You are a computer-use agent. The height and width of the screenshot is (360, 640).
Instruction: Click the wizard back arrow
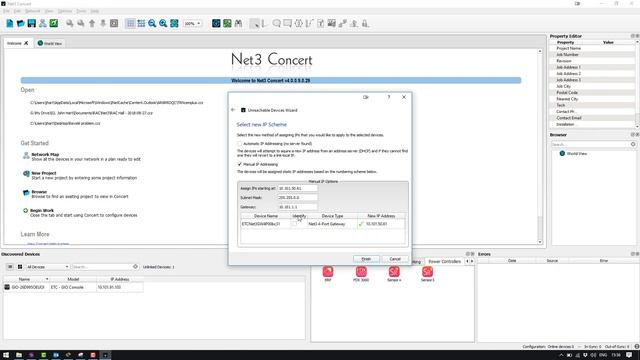(233, 110)
